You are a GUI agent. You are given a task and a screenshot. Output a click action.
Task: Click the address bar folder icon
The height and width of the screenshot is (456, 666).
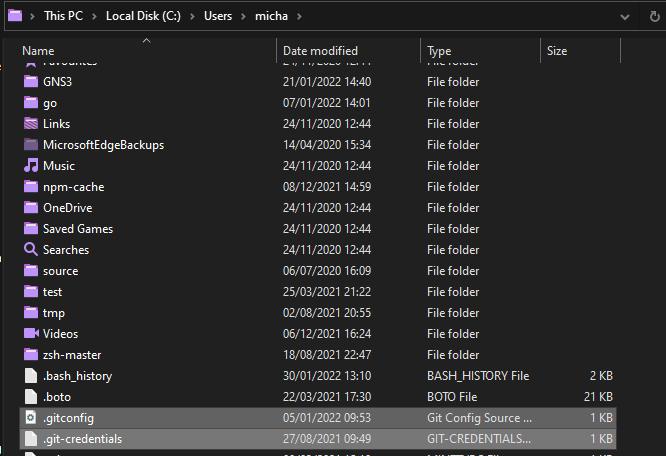coord(16,16)
